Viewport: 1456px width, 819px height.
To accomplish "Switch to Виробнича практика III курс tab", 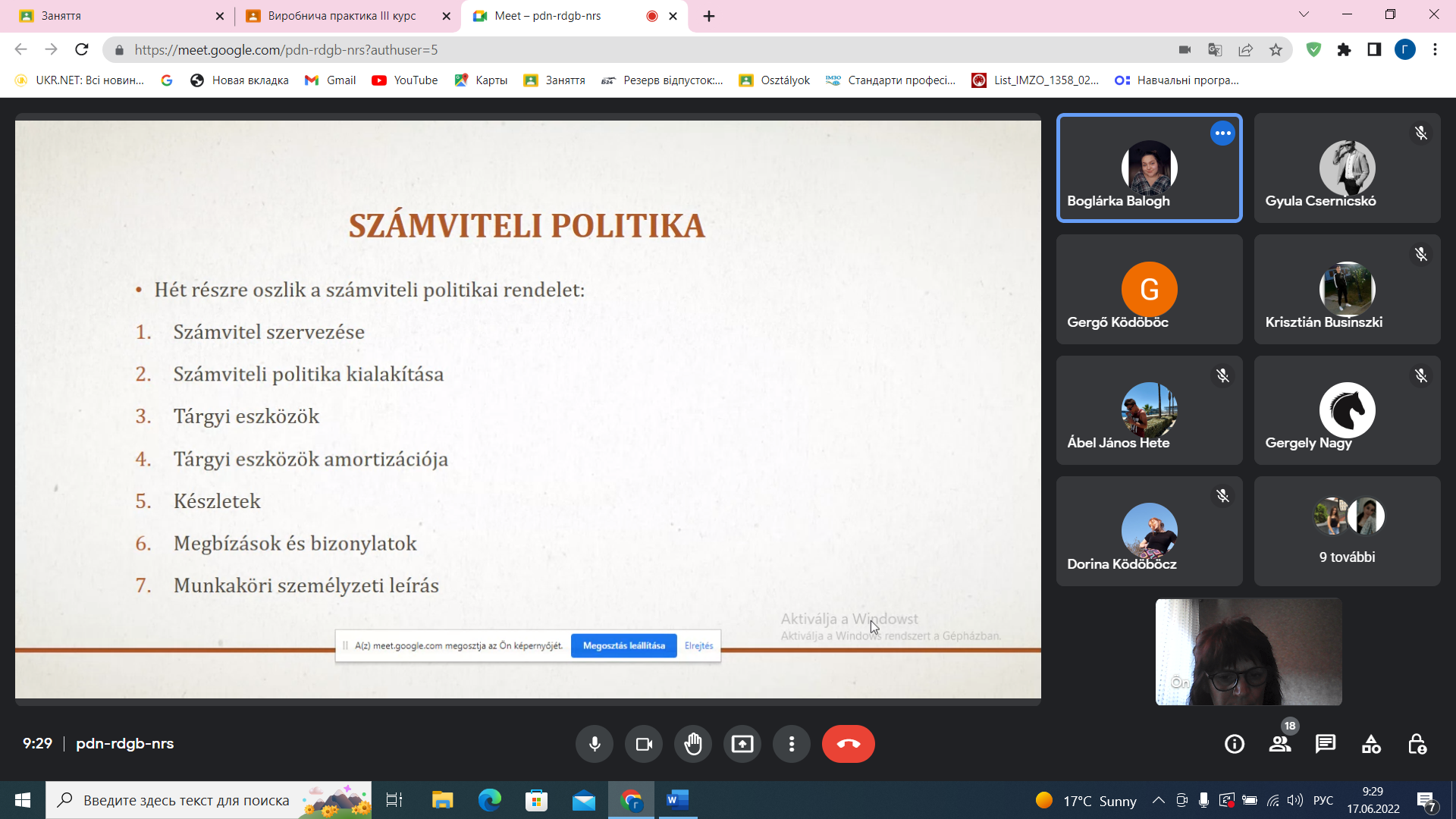I will (341, 16).
